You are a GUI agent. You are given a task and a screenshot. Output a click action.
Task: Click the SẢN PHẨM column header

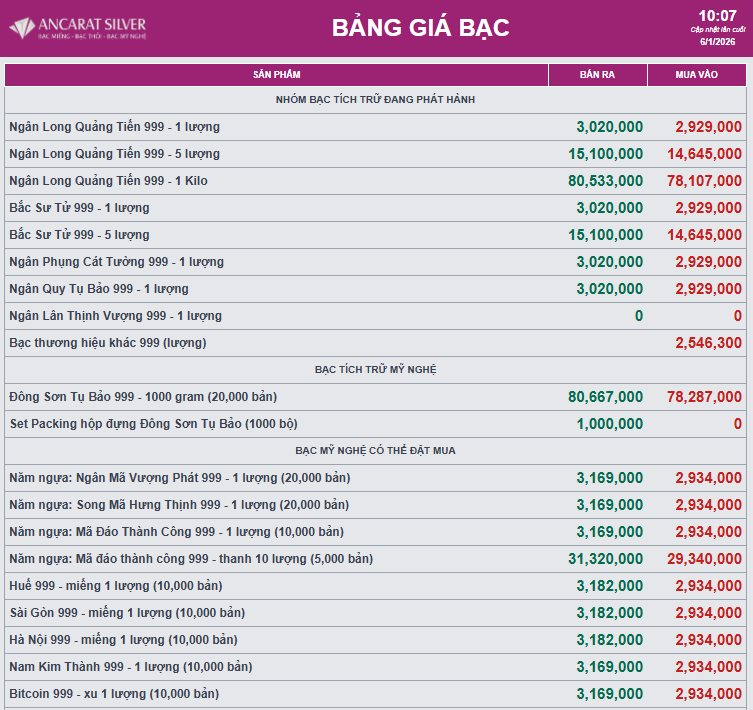tap(276, 74)
